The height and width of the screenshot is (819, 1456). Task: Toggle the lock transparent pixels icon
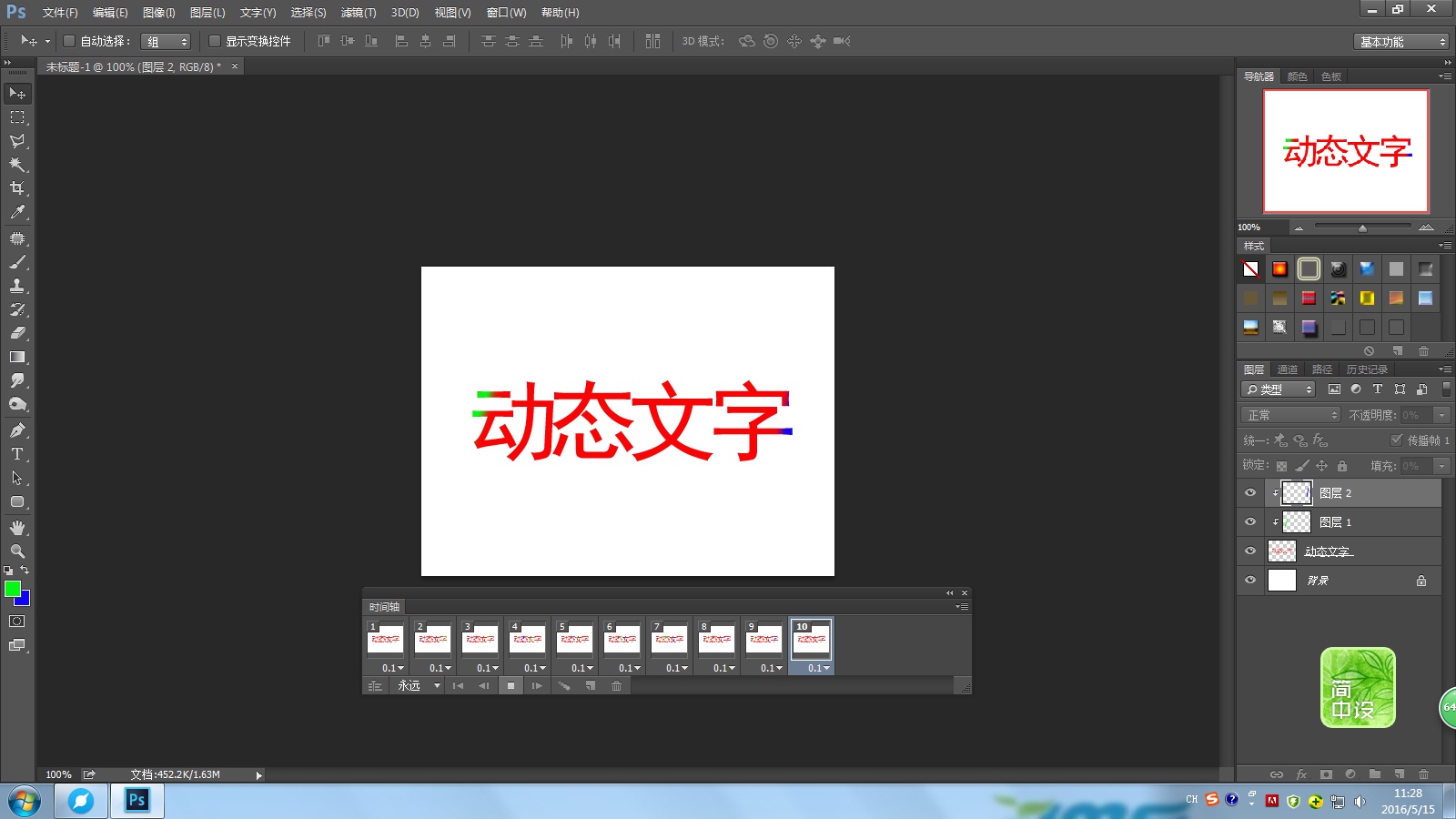(x=1281, y=466)
